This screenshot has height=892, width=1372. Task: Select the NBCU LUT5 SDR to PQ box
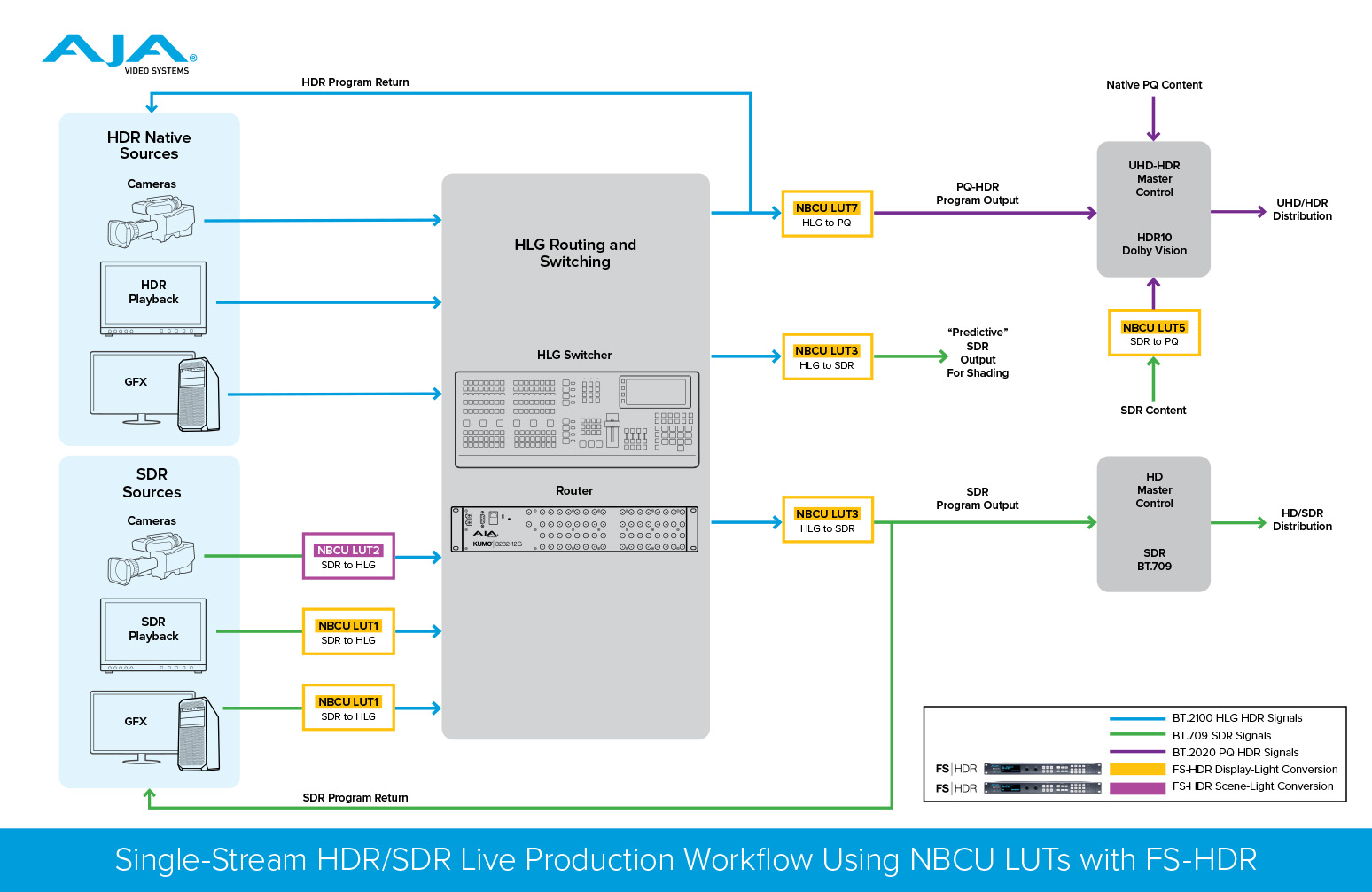click(1154, 333)
